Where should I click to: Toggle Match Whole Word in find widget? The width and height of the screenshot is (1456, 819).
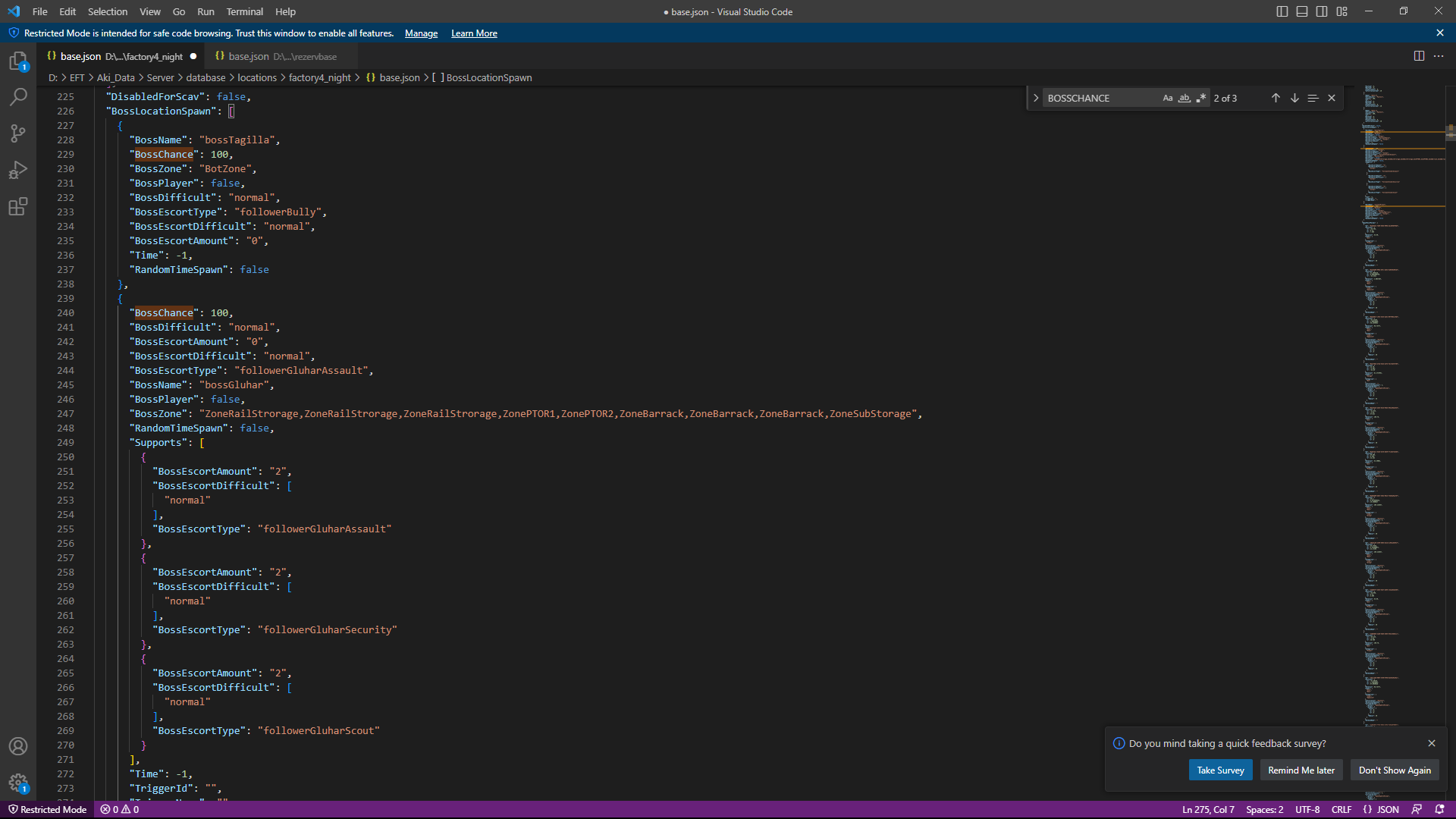tap(1185, 98)
